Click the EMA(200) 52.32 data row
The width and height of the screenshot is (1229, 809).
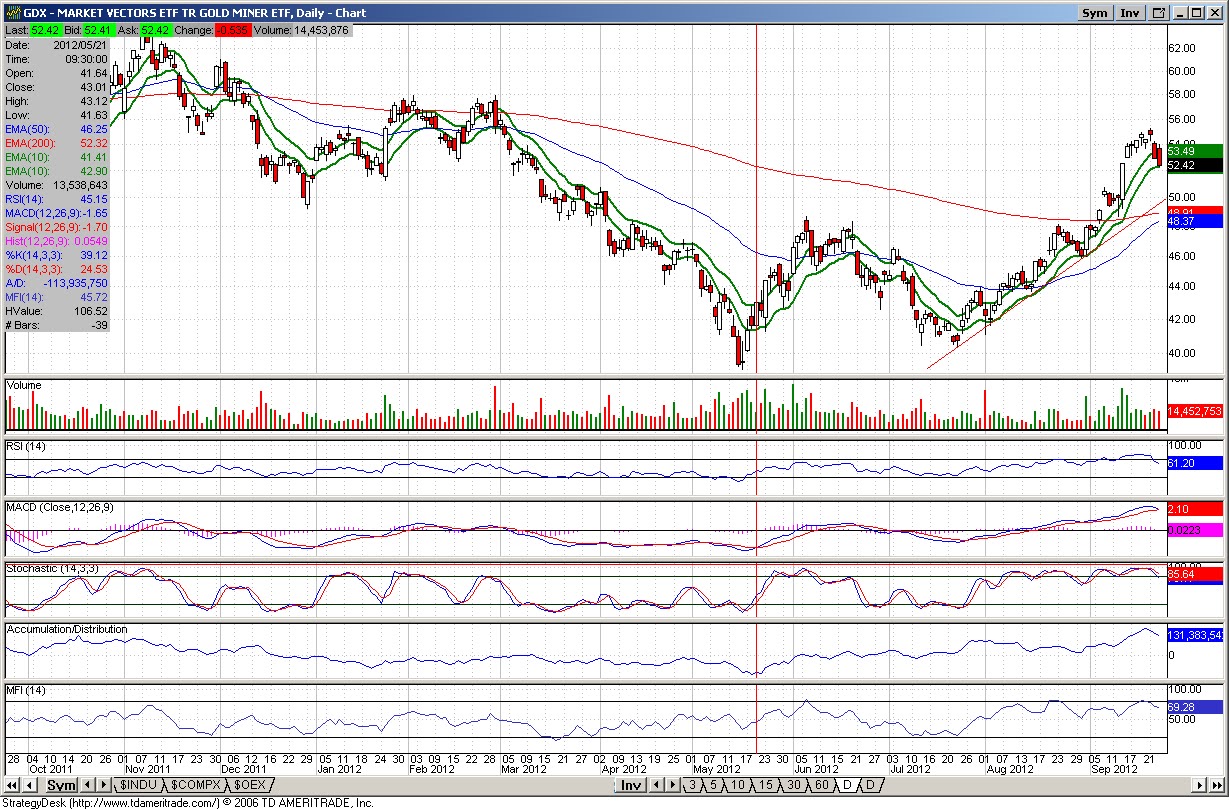point(57,143)
